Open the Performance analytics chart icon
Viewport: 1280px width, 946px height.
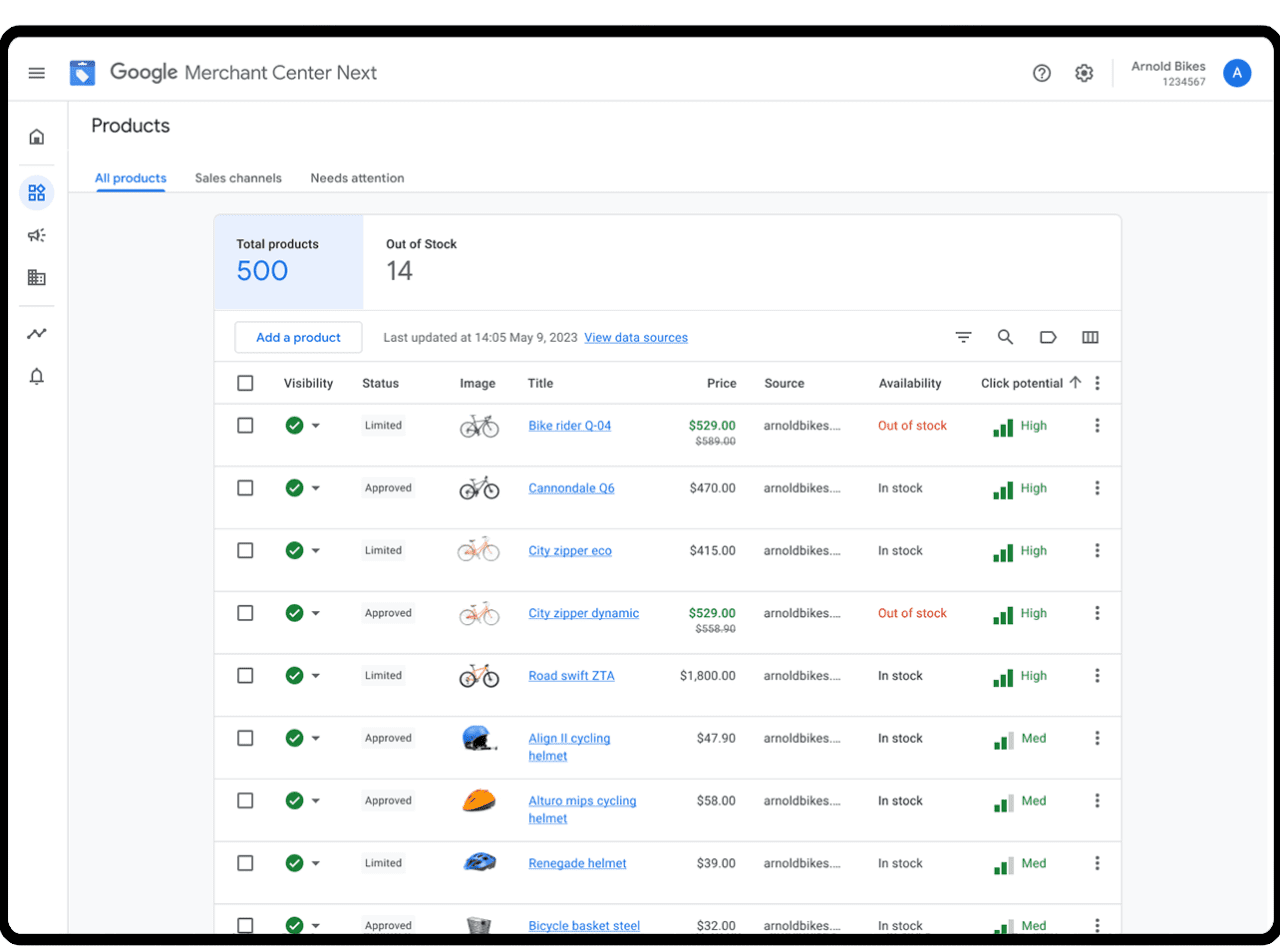pyautogui.click(x=36, y=334)
